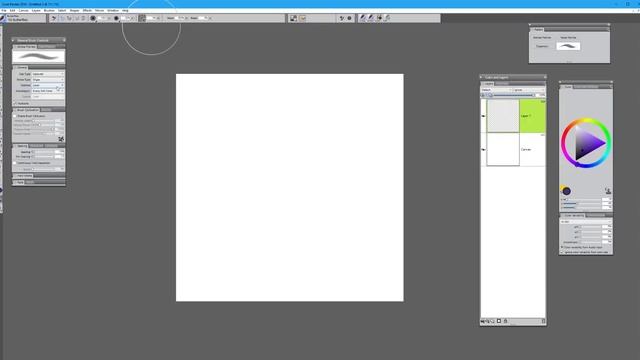Viewport: 640px width, 360px height.
Task: Select Layer 1 in the Layers list
Action: coord(532,116)
